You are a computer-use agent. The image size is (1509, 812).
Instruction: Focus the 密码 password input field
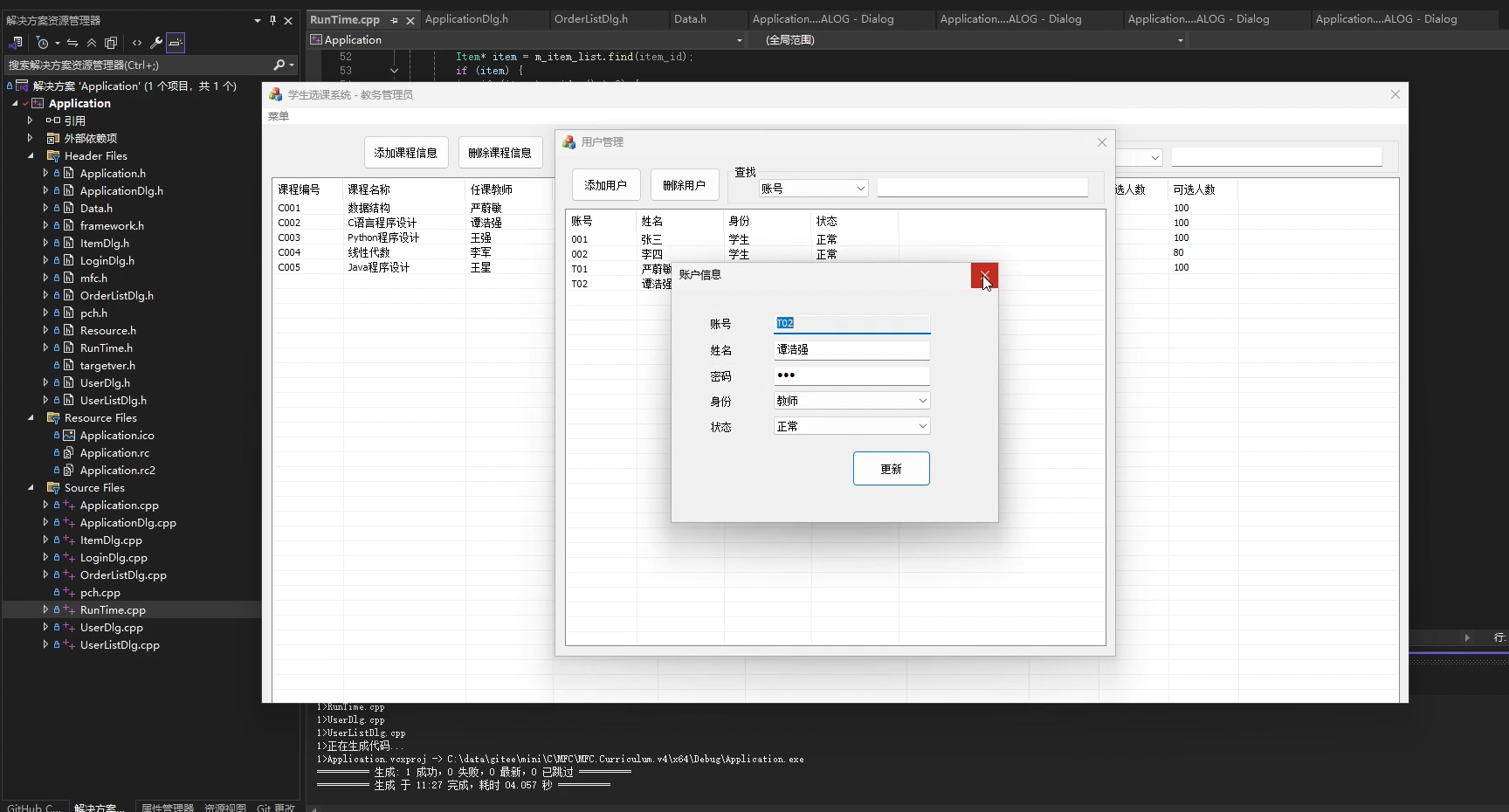(851, 375)
